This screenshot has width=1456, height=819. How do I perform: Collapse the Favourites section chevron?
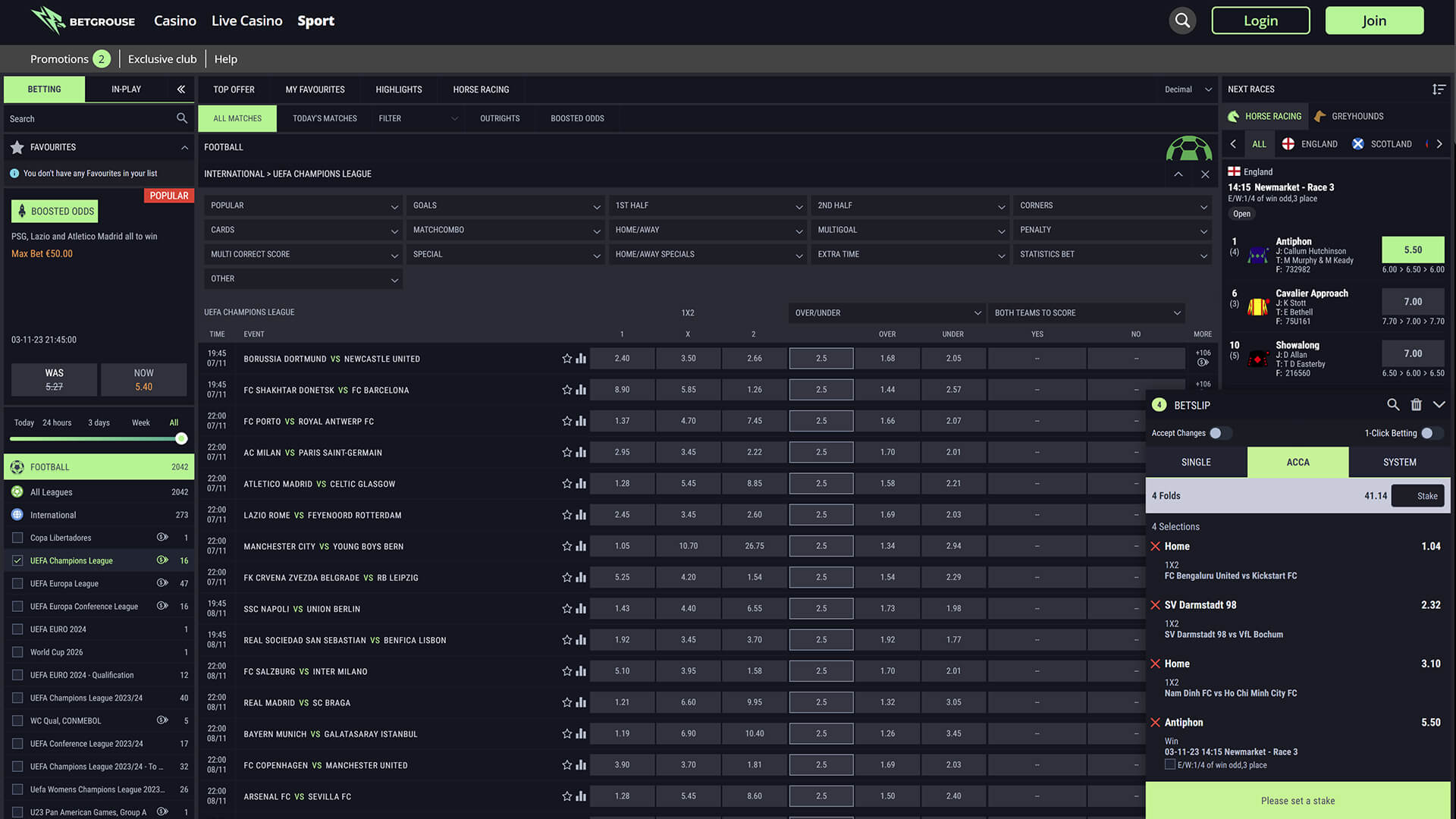[184, 147]
